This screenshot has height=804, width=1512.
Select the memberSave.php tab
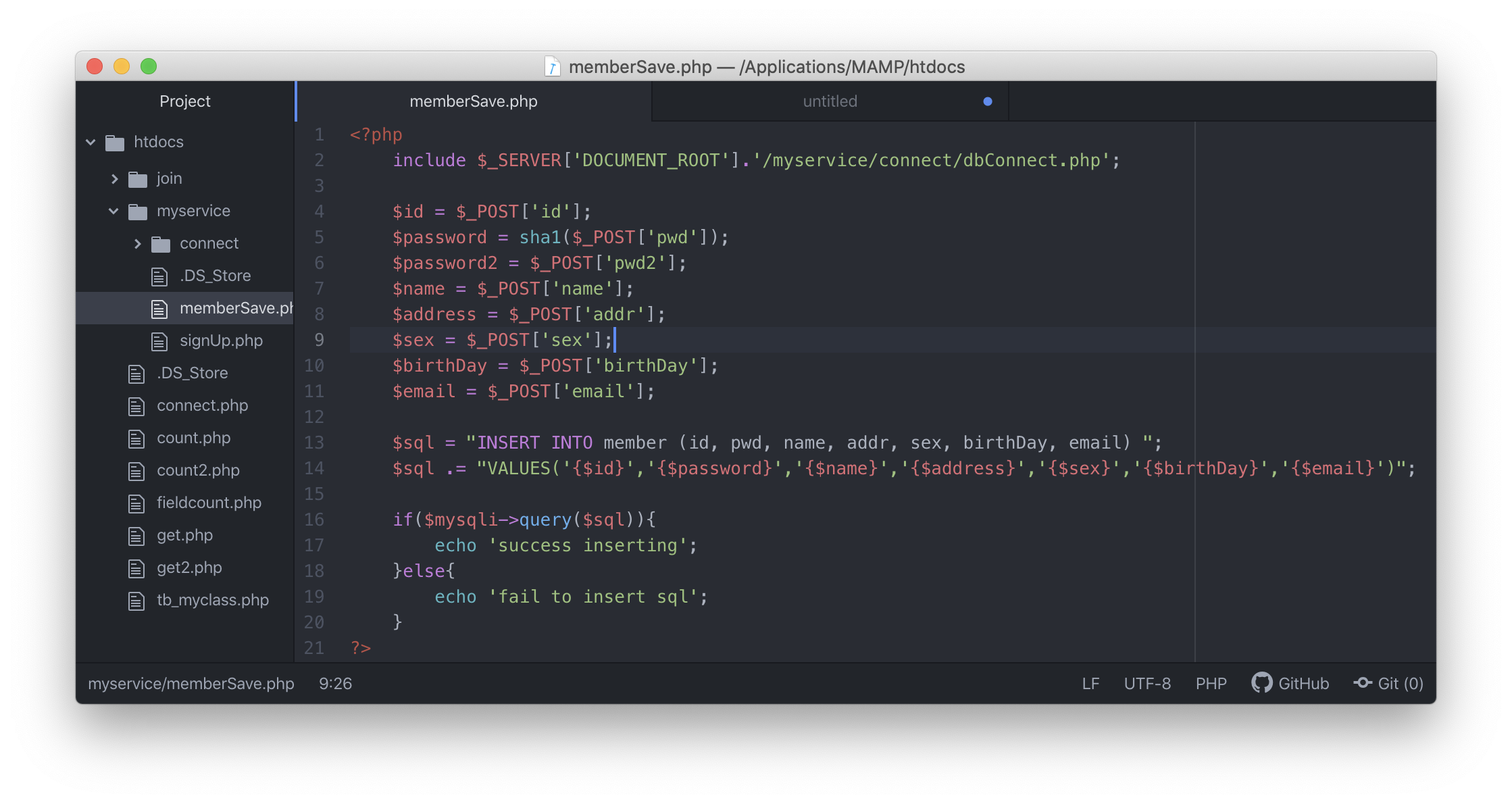[475, 100]
